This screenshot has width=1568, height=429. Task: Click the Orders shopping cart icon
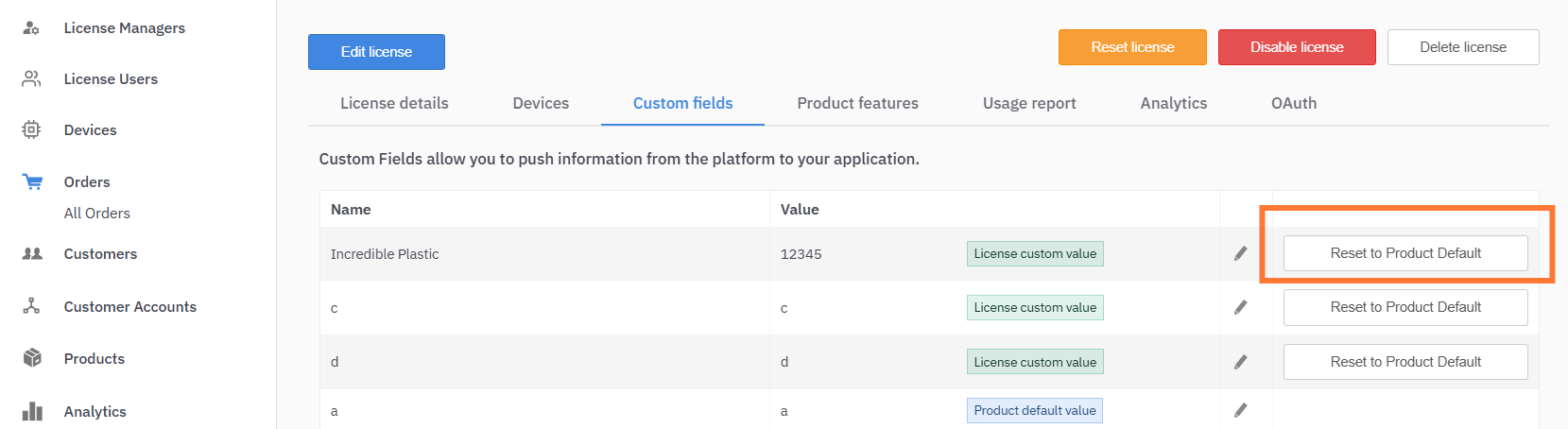coord(32,181)
